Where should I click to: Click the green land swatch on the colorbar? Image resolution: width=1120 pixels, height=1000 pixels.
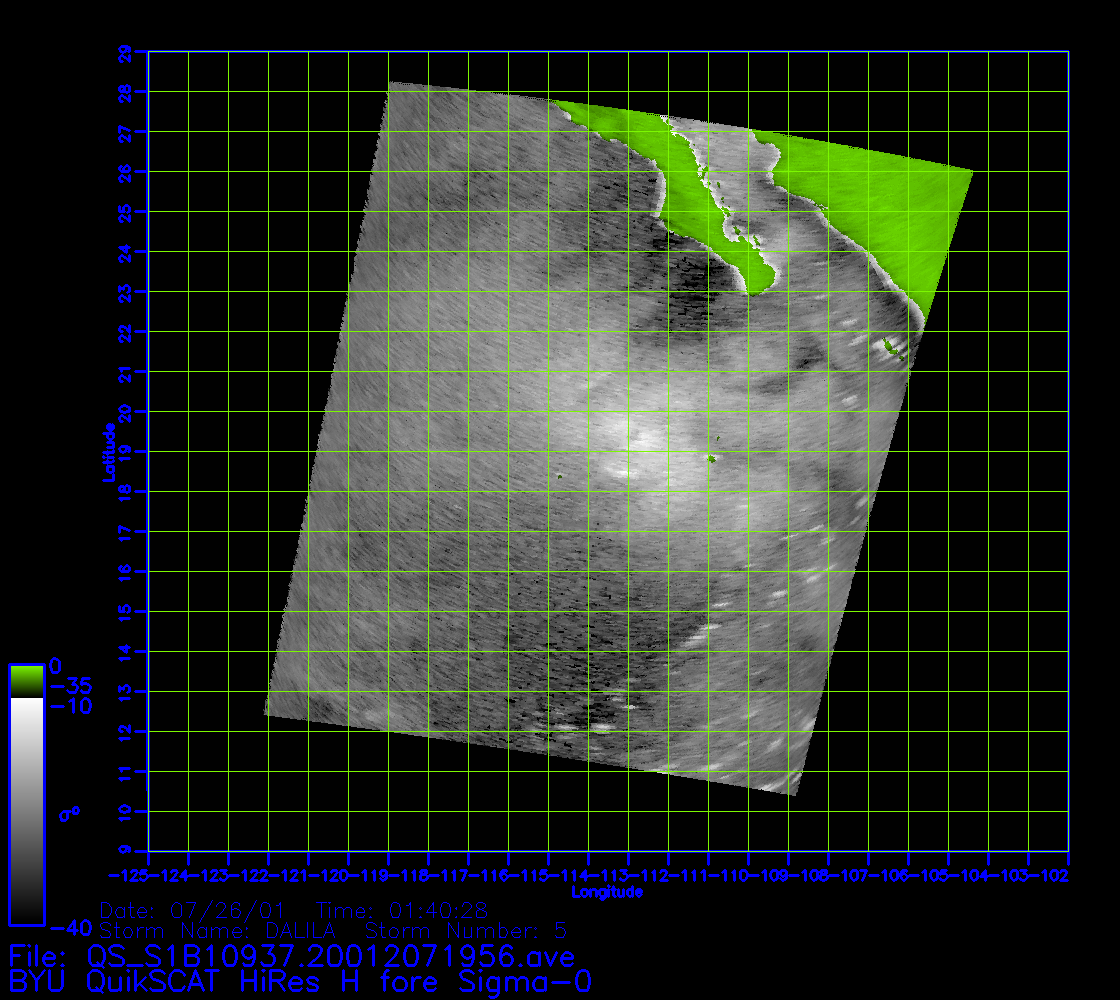26,680
